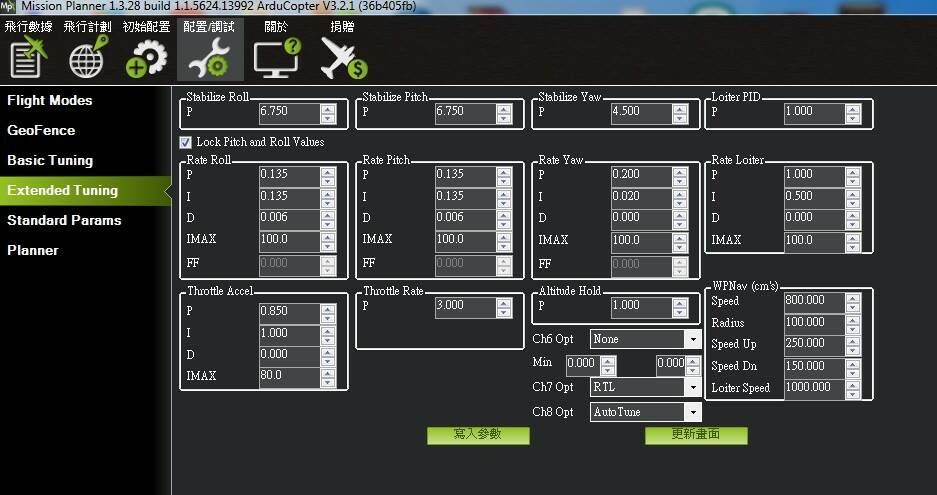Click the Loiter PID P value field
Viewport: 937px width, 495px height.
coord(814,113)
